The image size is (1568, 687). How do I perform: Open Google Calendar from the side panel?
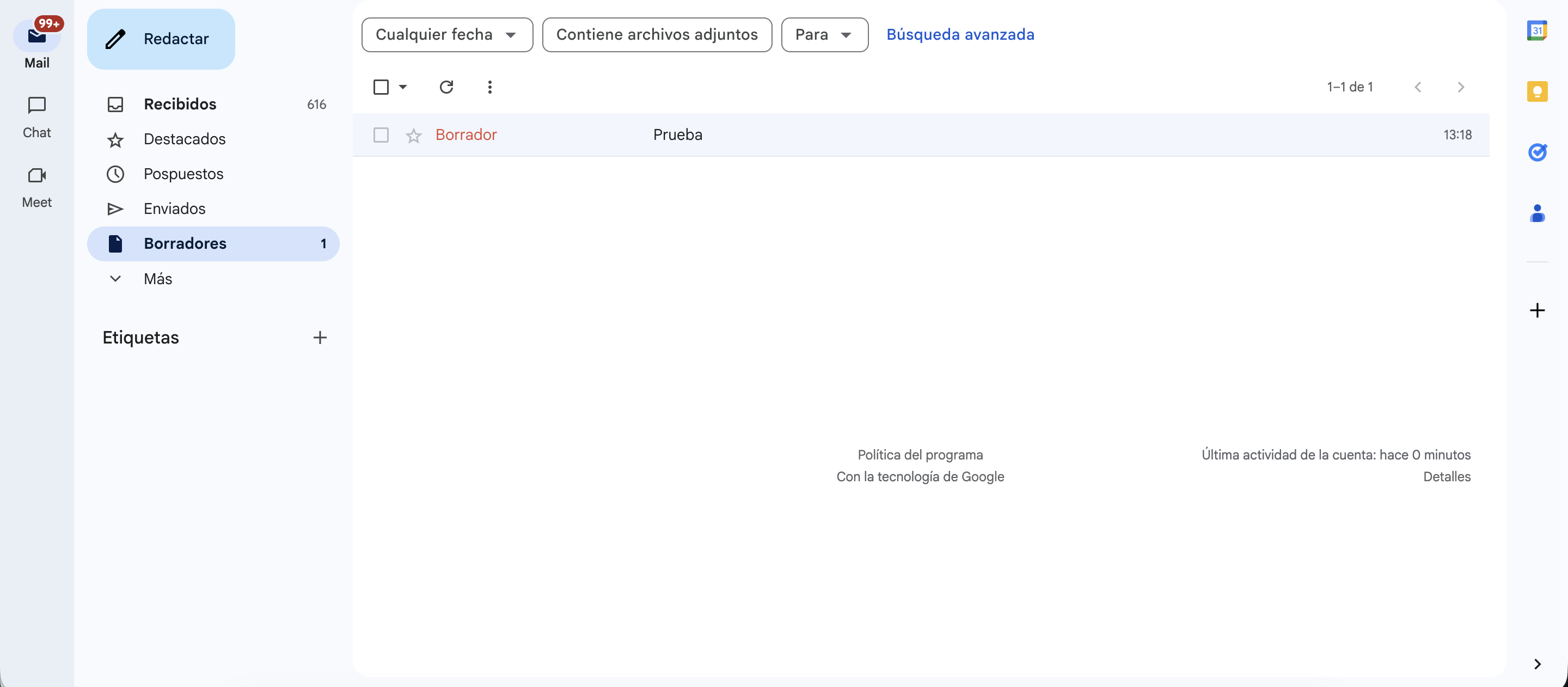tap(1536, 30)
